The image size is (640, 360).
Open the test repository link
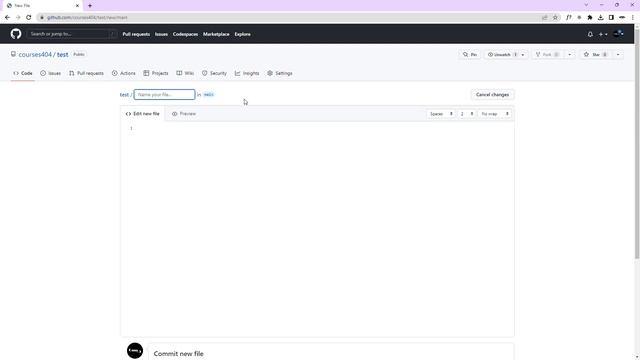62,54
